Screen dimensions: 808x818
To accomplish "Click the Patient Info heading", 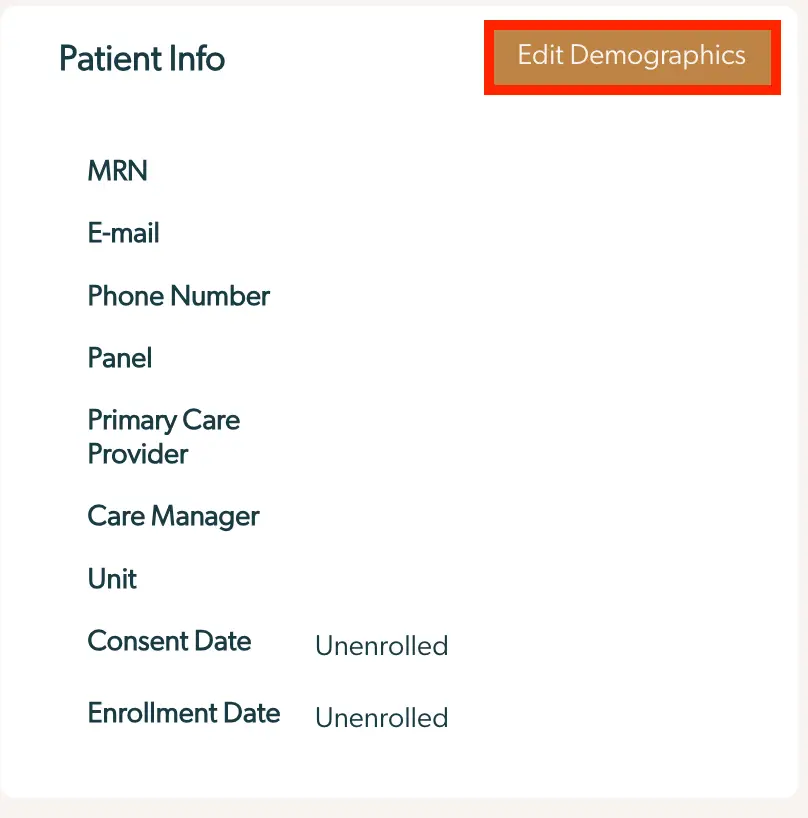I will [x=141, y=58].
